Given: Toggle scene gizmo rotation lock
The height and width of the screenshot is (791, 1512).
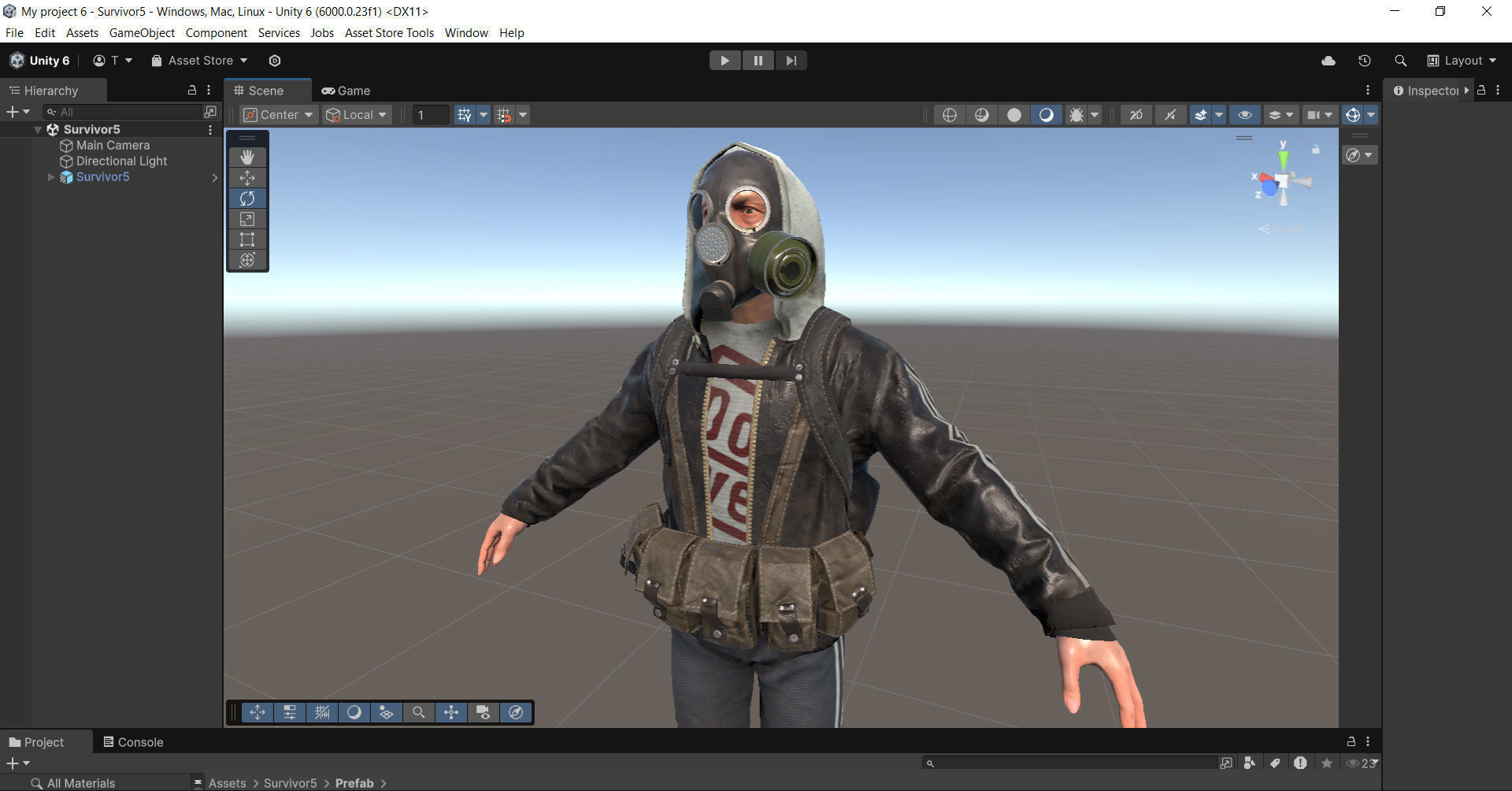Looking at the screenshot, I should coord(1315,149).
